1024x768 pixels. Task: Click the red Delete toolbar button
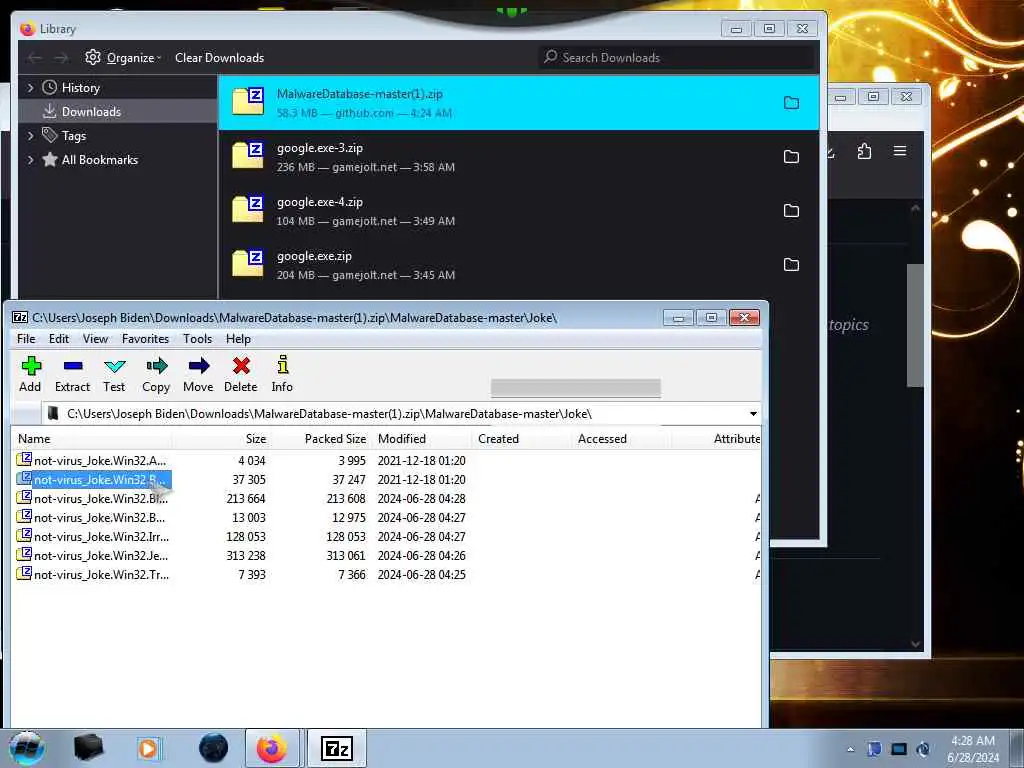coord(241,374)
